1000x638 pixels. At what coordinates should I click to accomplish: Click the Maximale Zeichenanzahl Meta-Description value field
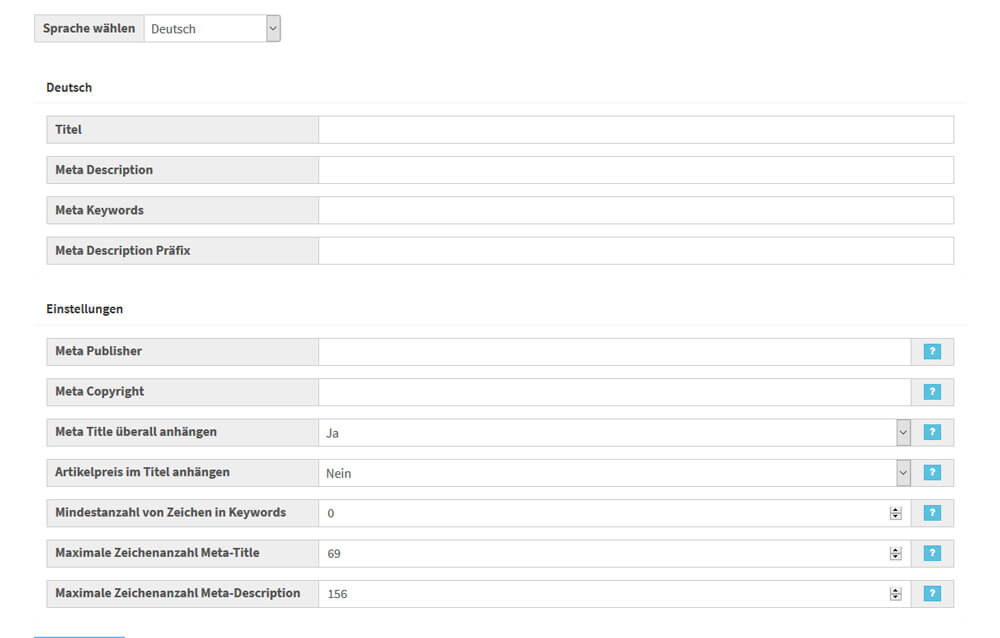(x=600, y=594)
